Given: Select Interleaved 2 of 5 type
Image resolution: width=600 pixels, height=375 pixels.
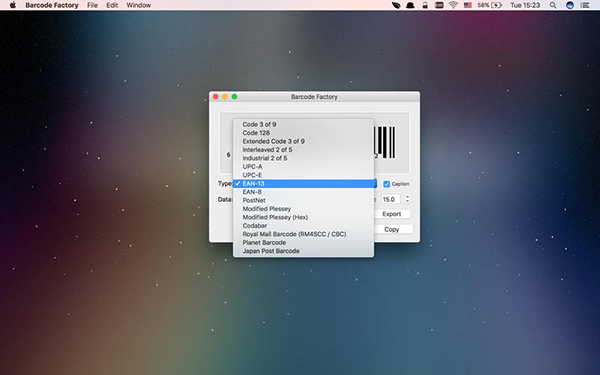Looking at the screenshot, I should coord(303,150).
